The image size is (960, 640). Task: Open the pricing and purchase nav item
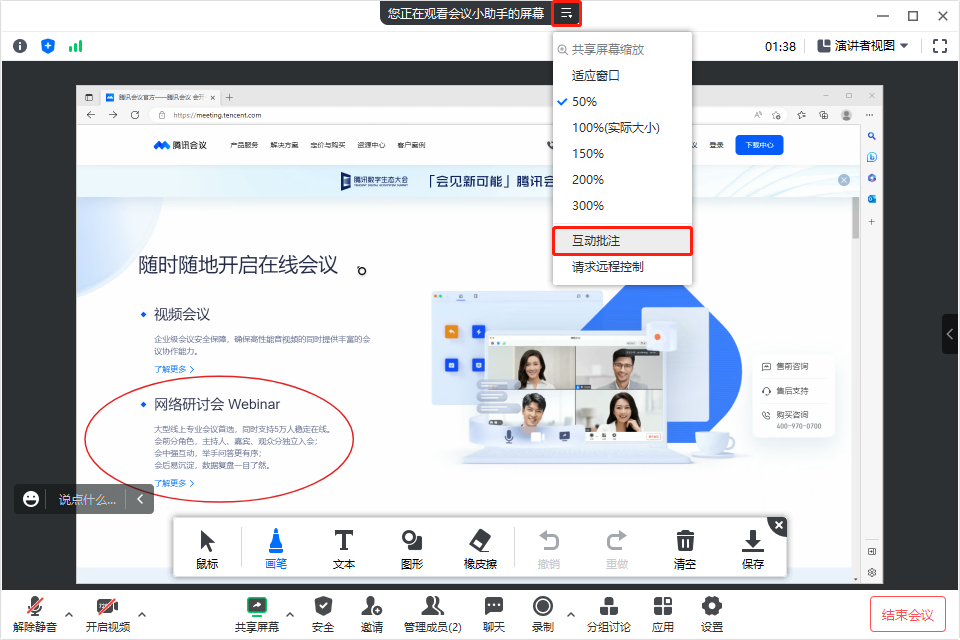328,145
